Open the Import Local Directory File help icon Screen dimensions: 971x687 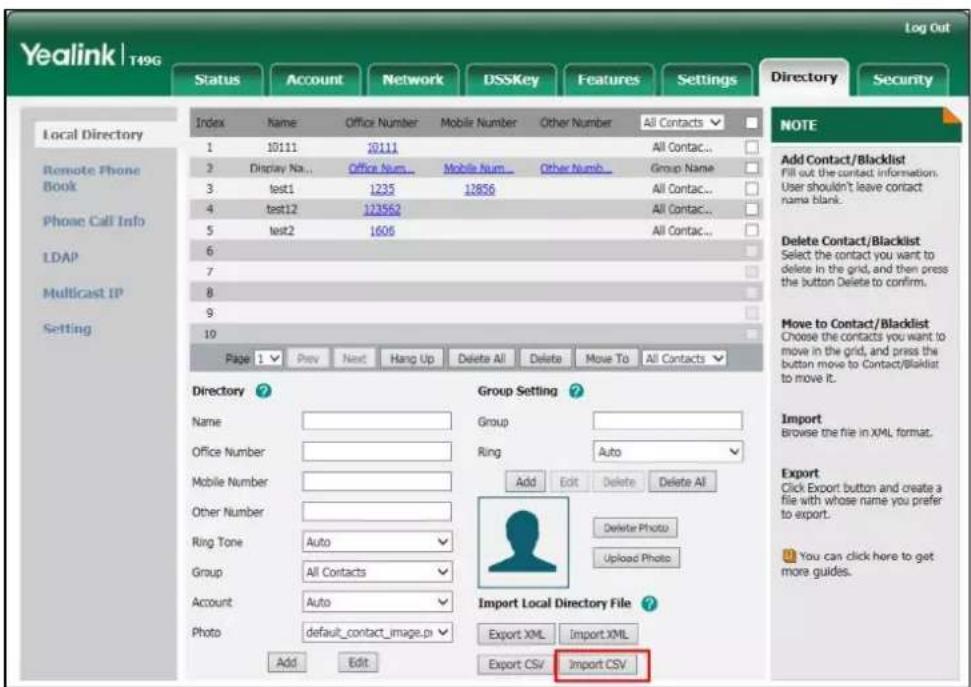[649, 603]
